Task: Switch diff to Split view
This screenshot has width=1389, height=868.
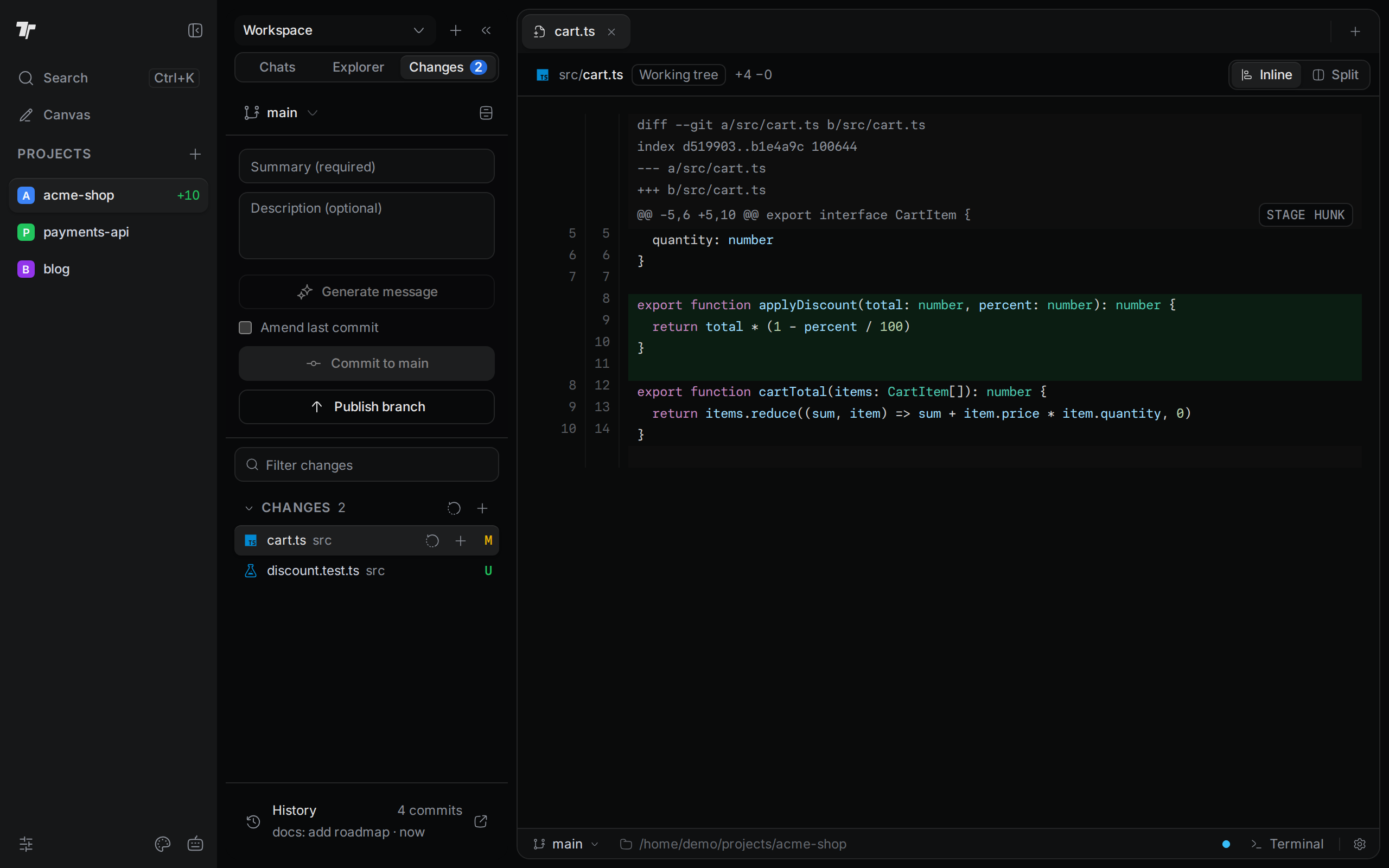Action: [x=1335, y=75]
